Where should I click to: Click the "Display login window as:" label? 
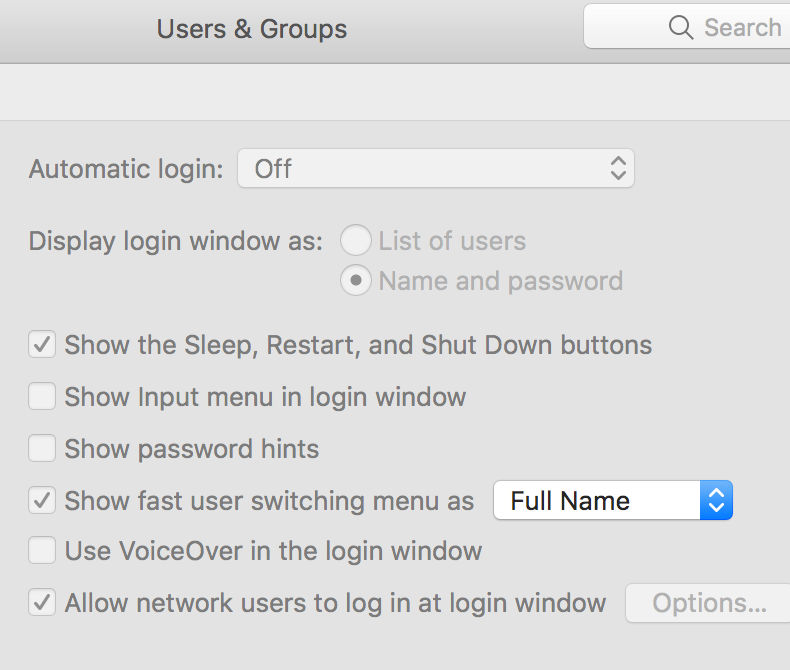176,241
